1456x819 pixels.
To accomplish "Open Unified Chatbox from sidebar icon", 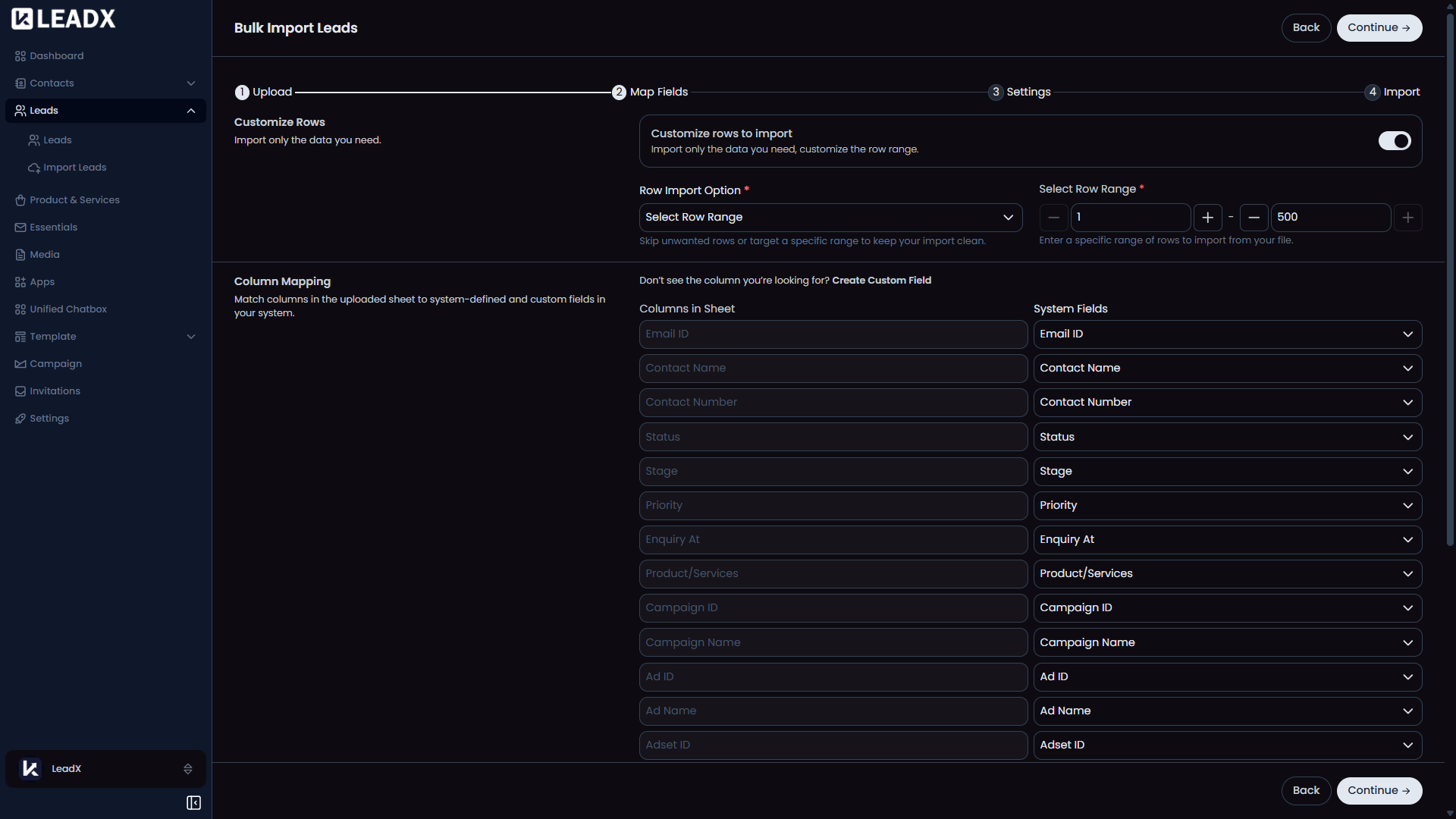I will pos(20,309).
